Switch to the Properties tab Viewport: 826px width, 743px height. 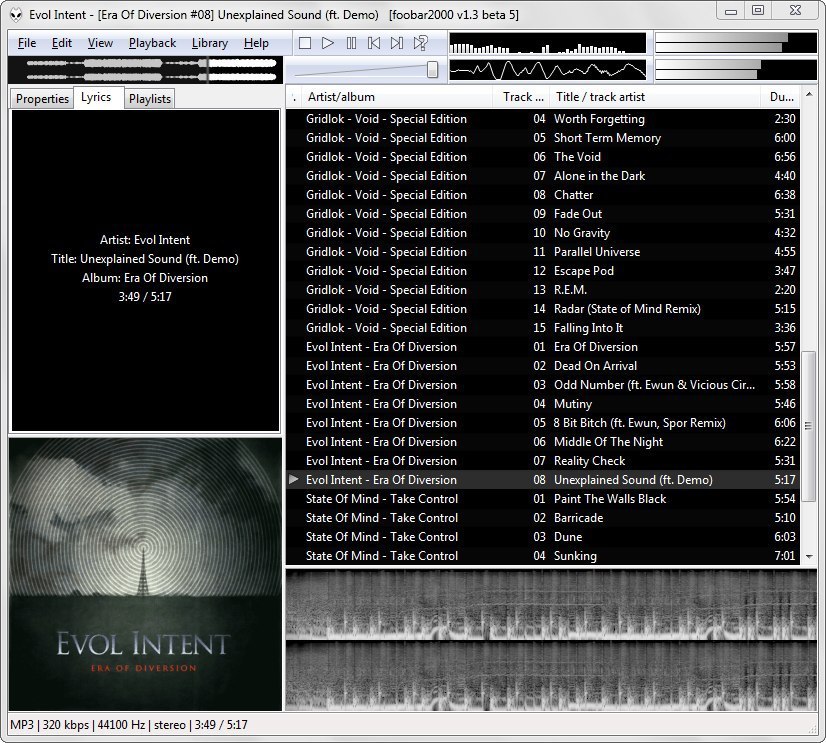(42, 99)
